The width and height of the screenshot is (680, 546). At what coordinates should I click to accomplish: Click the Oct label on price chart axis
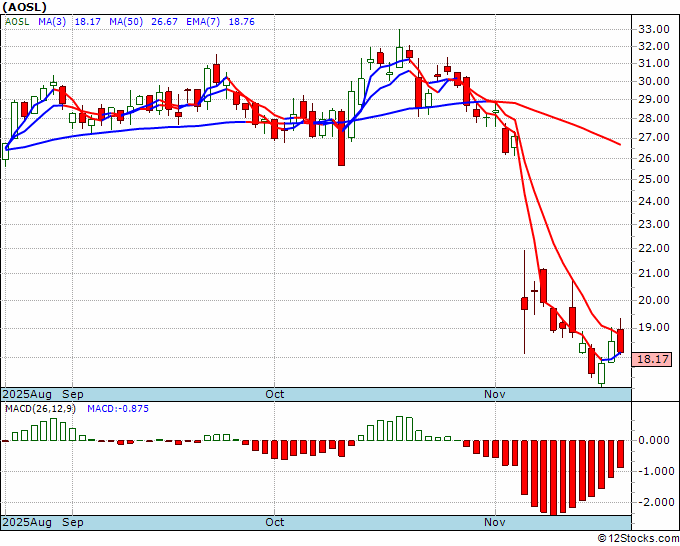(275, 394)
